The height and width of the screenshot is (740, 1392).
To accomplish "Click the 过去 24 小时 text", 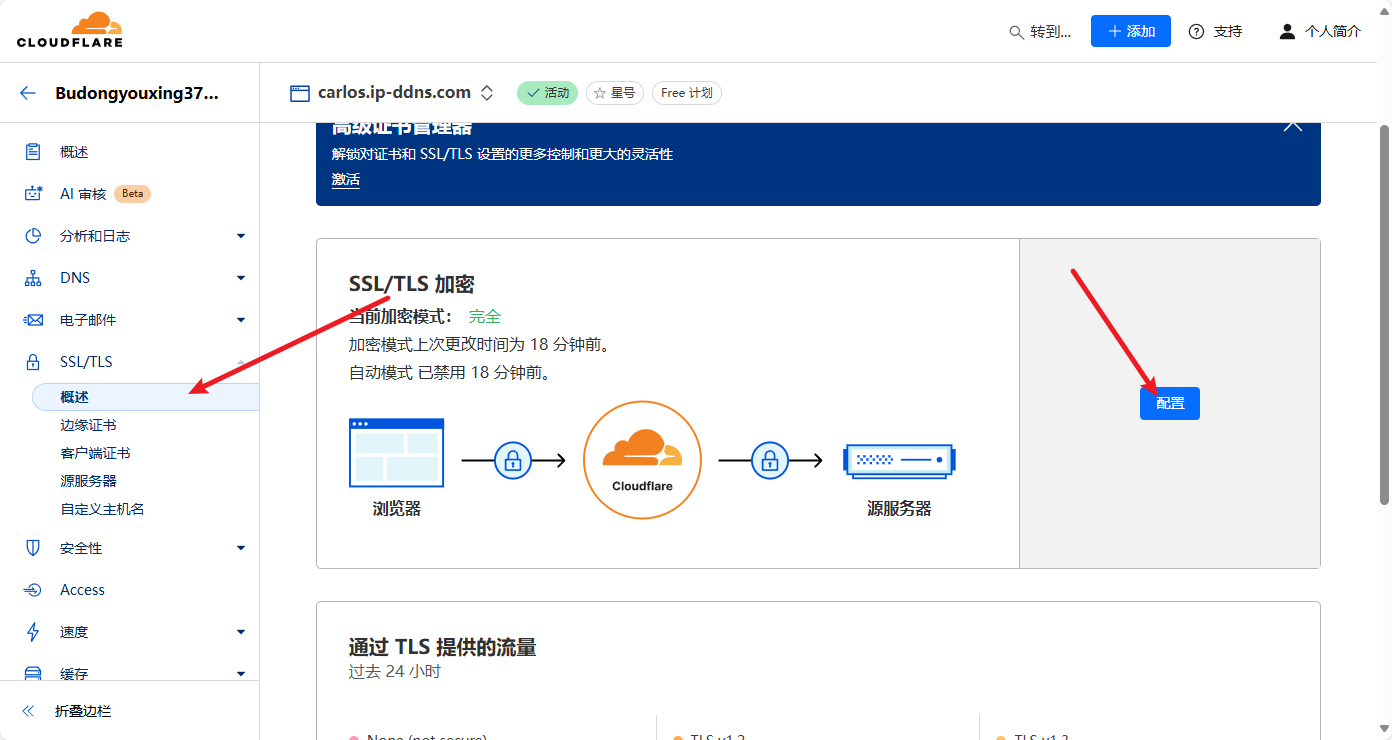I will pos(395,671).
